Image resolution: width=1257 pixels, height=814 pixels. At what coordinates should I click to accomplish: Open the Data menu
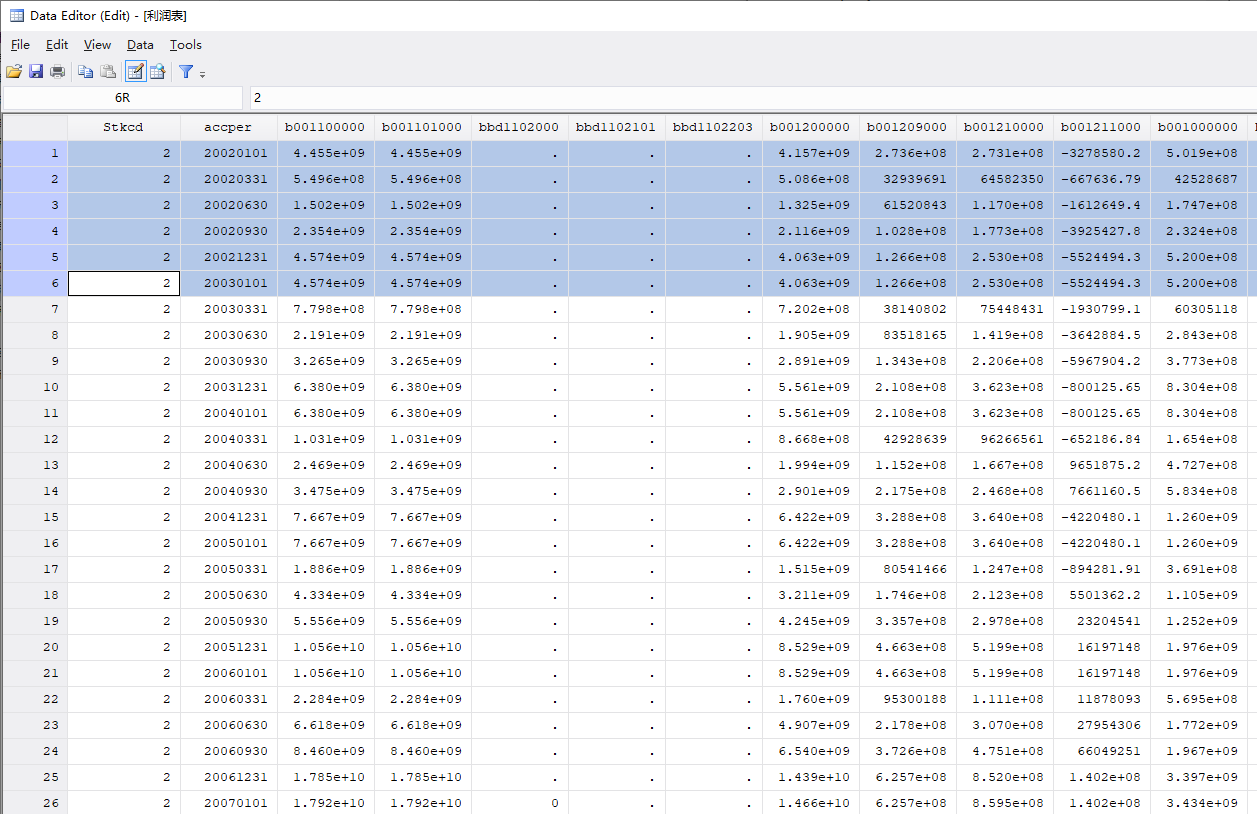140,45
